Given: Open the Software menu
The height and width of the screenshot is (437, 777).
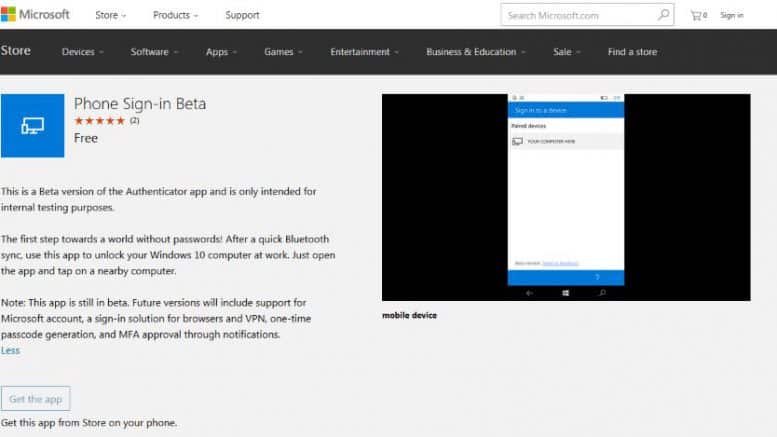Looking at the screenshot, I should [x=154, y=52].
